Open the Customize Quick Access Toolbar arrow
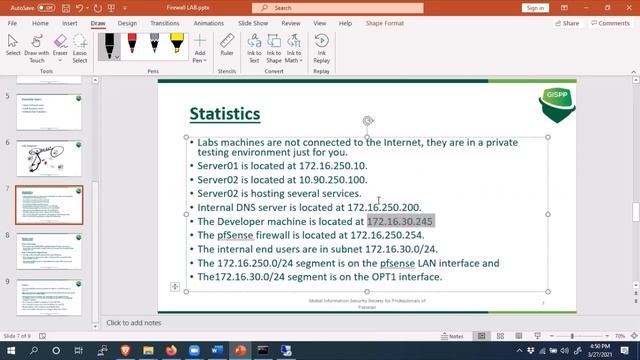Viewport: 640px width, 360px height. pos(125,8)
